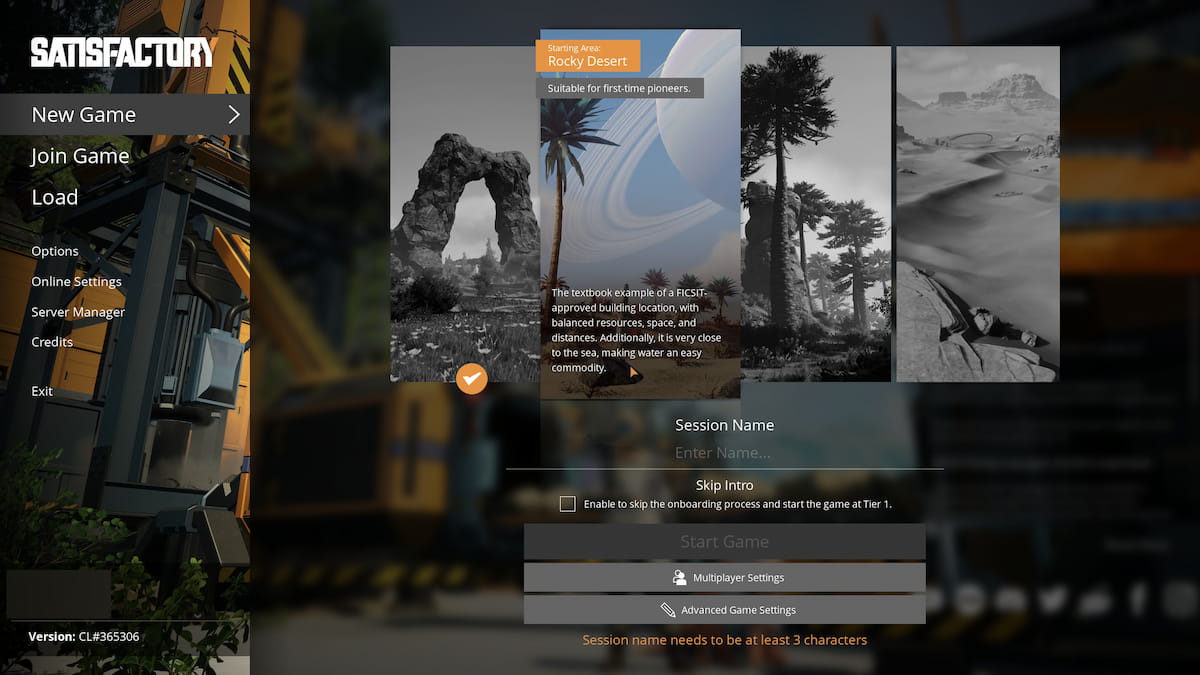Open Online Settings
The image size is (1200, 675).
(x=77, y=281)
